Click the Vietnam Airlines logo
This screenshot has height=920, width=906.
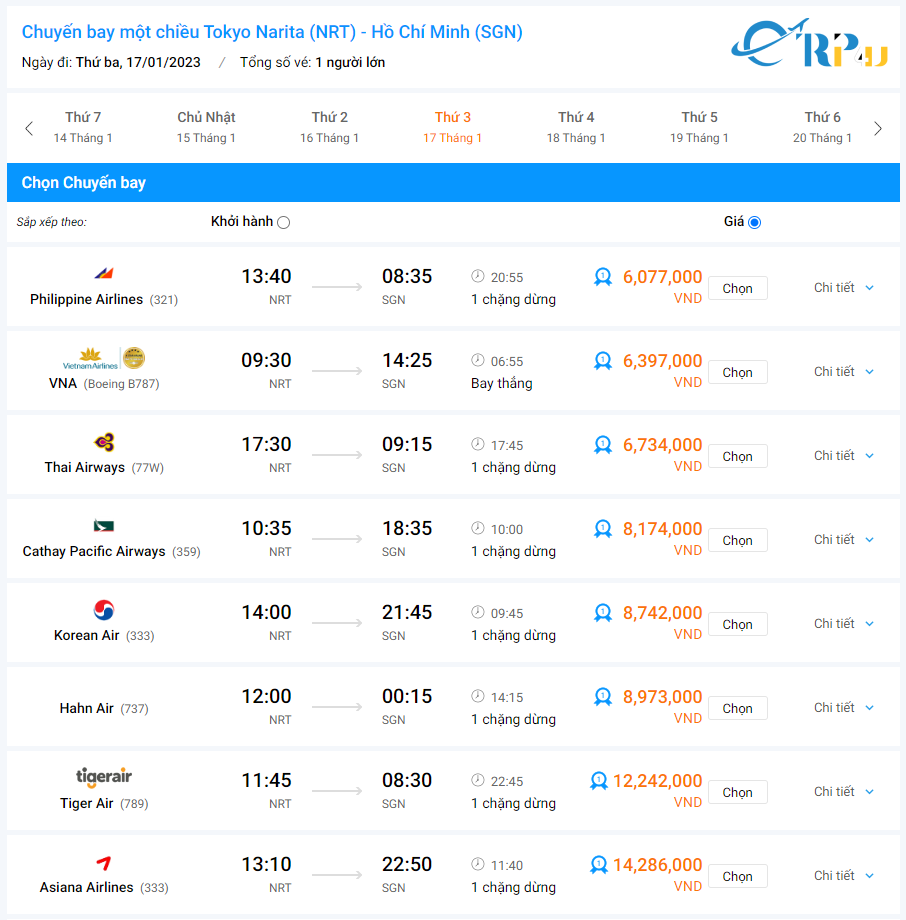(104, 358)
